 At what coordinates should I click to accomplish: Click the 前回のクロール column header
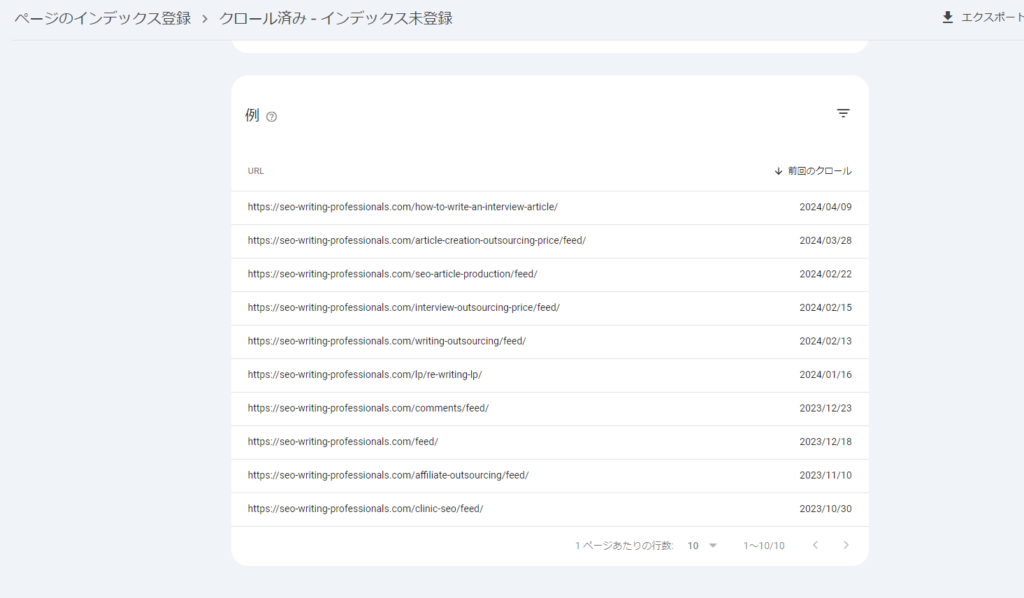(x=818, y=170)
